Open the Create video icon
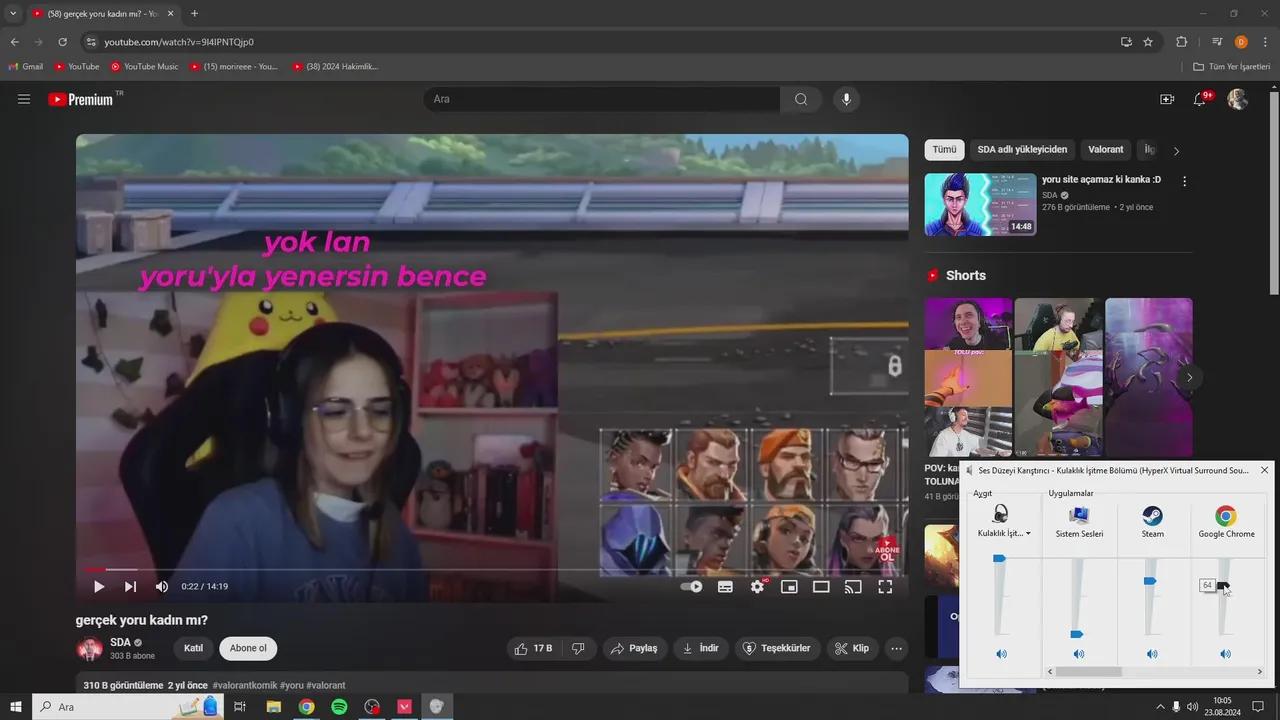The width and height of the screenshot is (1280, 720). pos(1167,99)
